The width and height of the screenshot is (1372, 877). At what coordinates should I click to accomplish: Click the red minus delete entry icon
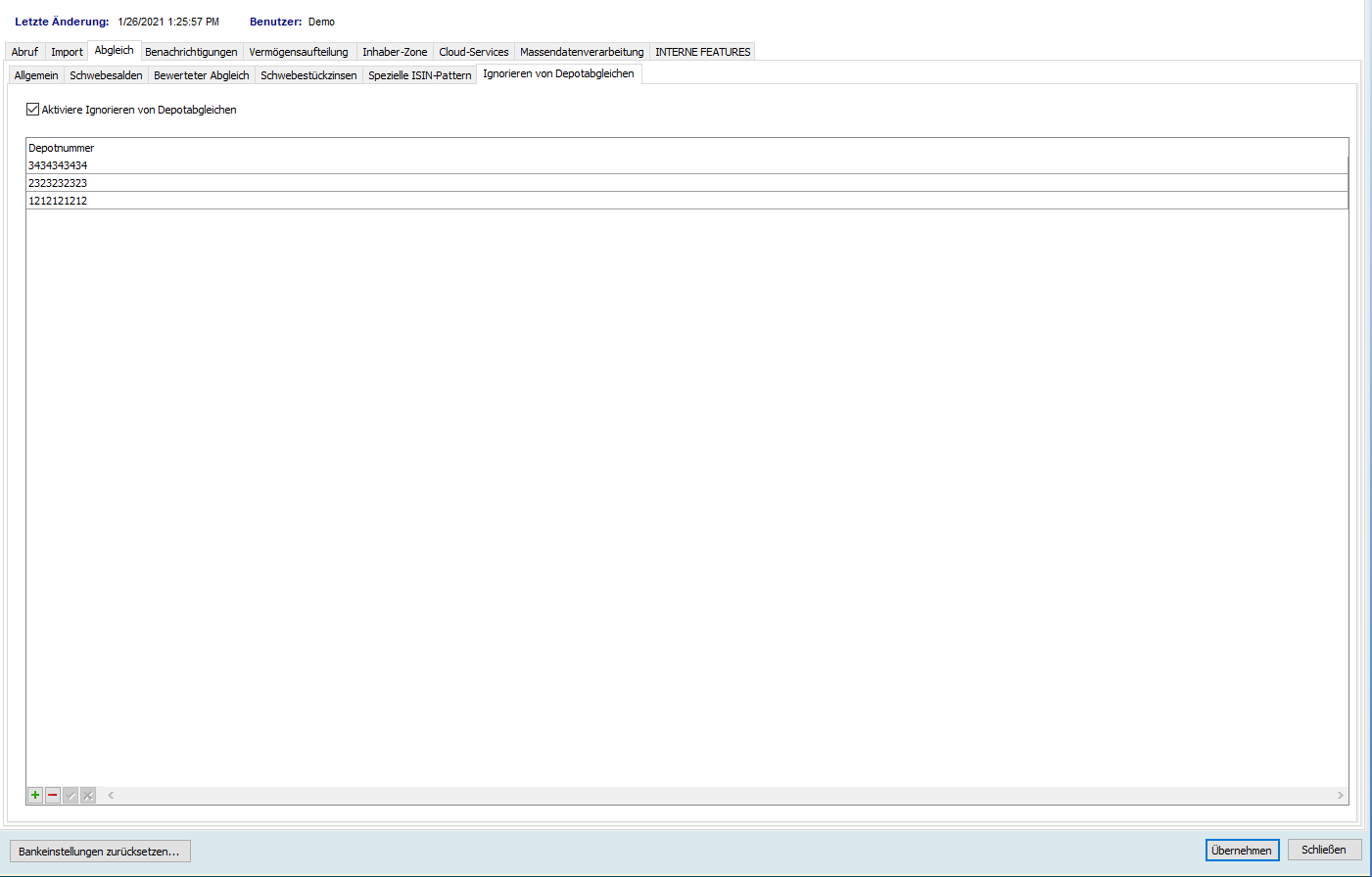click(x=53, y=795)
